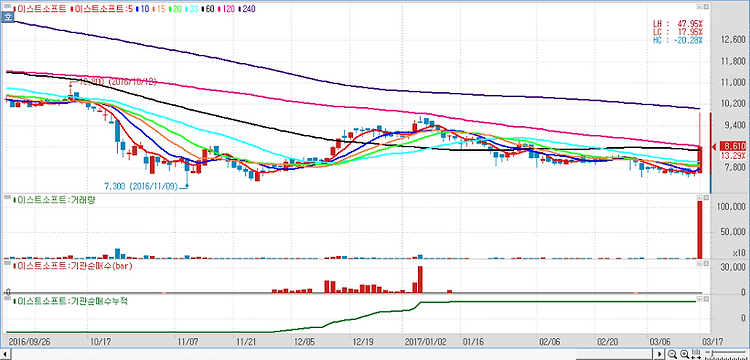The image size is (750, 360).
Task: Click the tallest red 기관순매수 bar near 2017/01/02
Action: coord(420,279)
